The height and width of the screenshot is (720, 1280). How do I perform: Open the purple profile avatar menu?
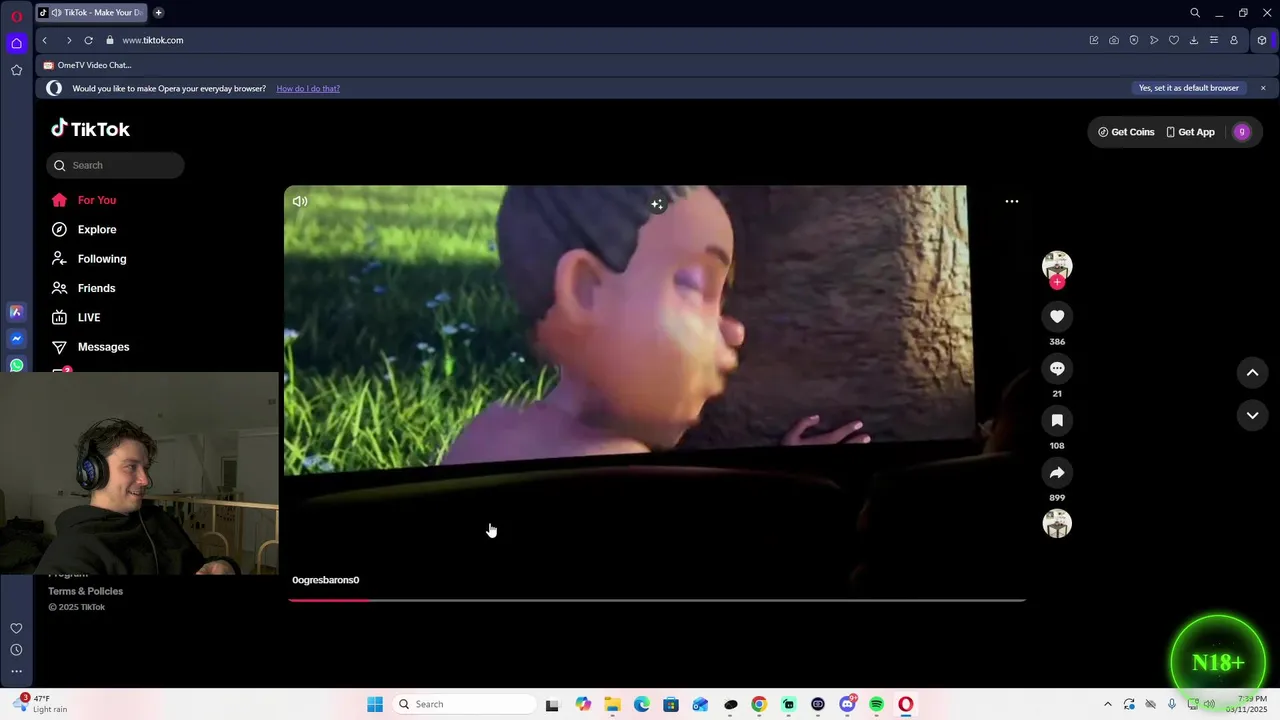[1242, 132]
